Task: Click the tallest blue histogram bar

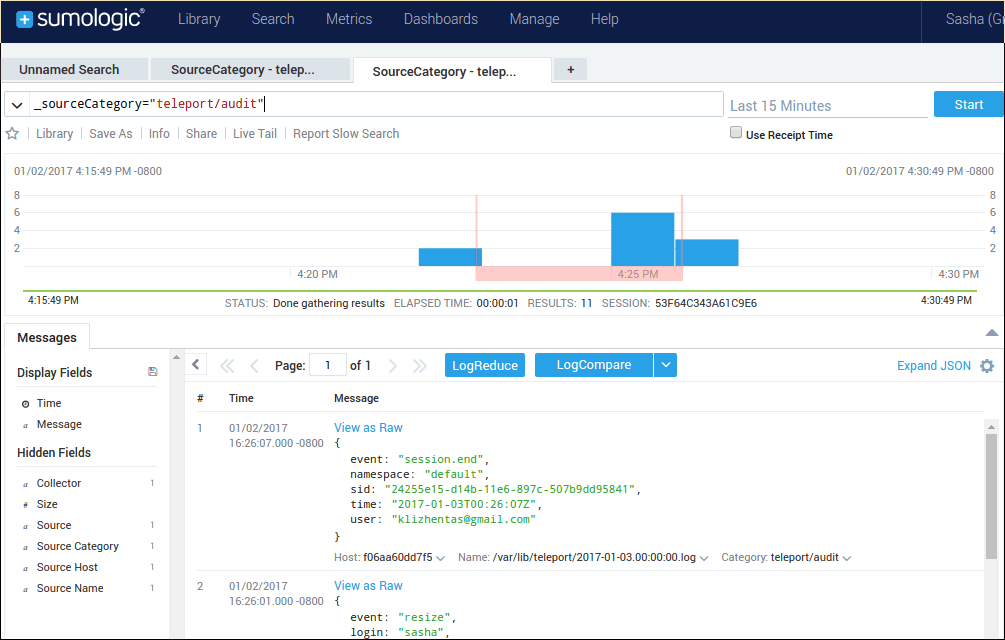Action: [x=642, y=239]
